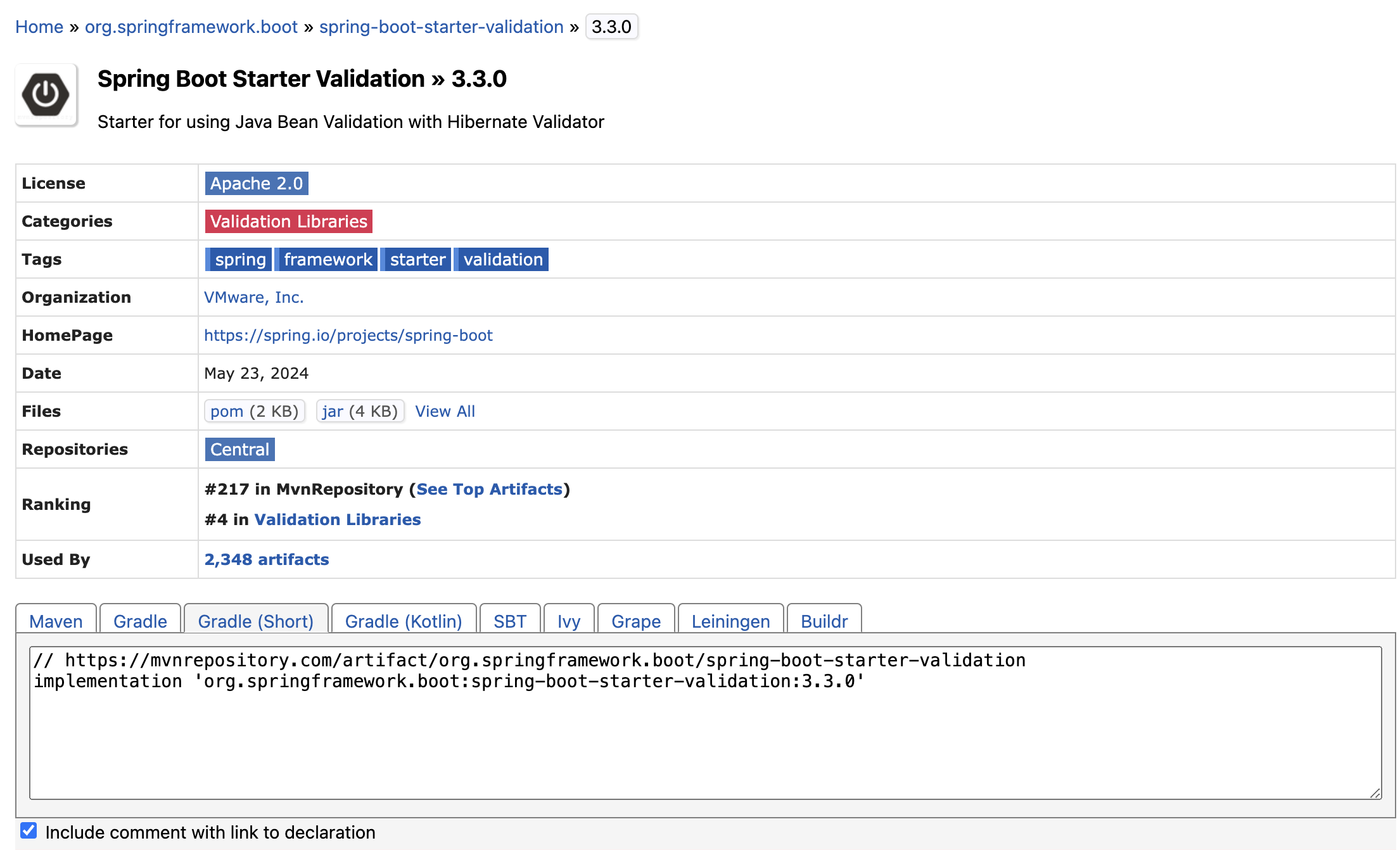View the 2,348 artifacts usage link
This screenshot has height=850, width=1400.
tap(266, 559)
